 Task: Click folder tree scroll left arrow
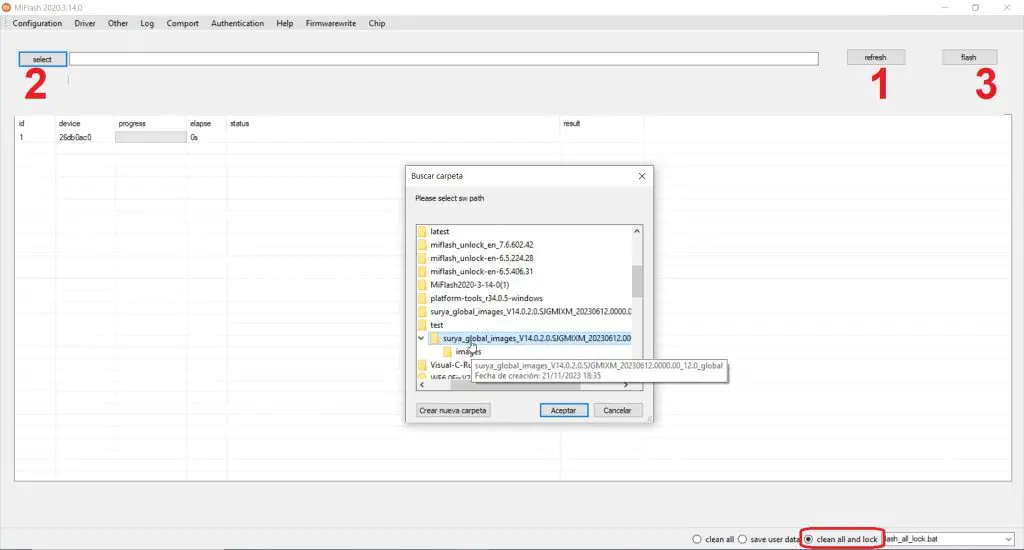422,385
